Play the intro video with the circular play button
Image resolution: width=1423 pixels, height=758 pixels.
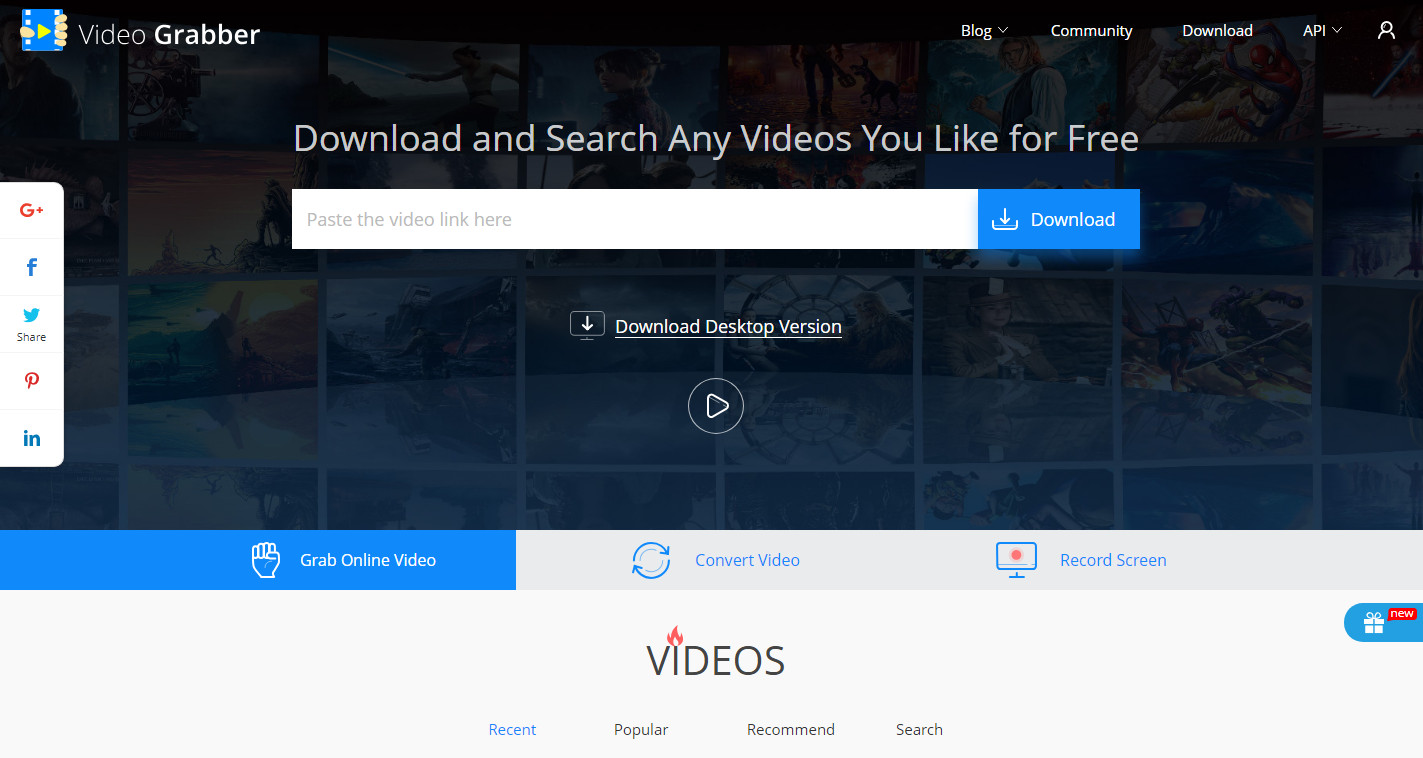(716, 406)
